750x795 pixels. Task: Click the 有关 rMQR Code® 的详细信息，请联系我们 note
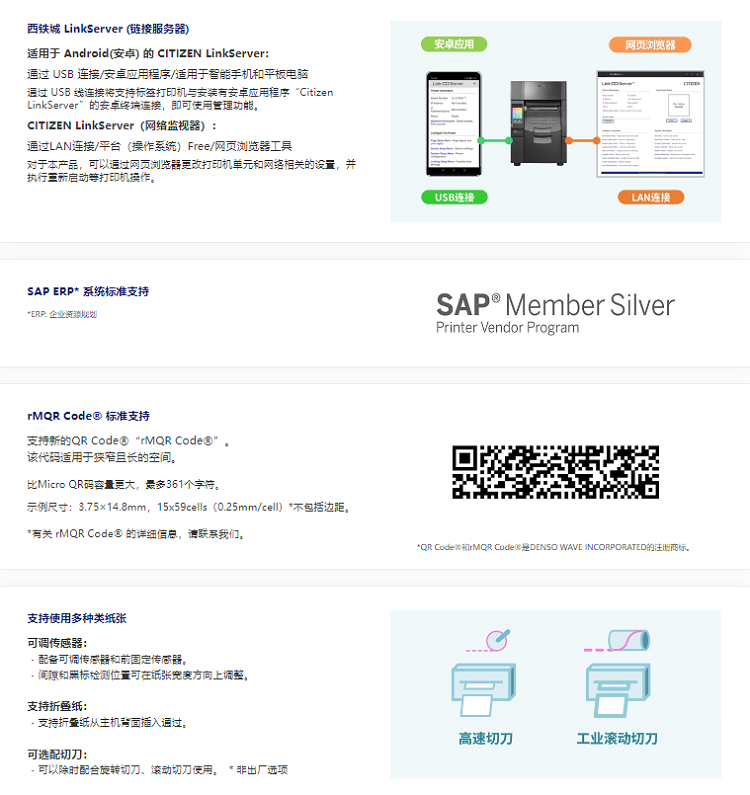136,534
